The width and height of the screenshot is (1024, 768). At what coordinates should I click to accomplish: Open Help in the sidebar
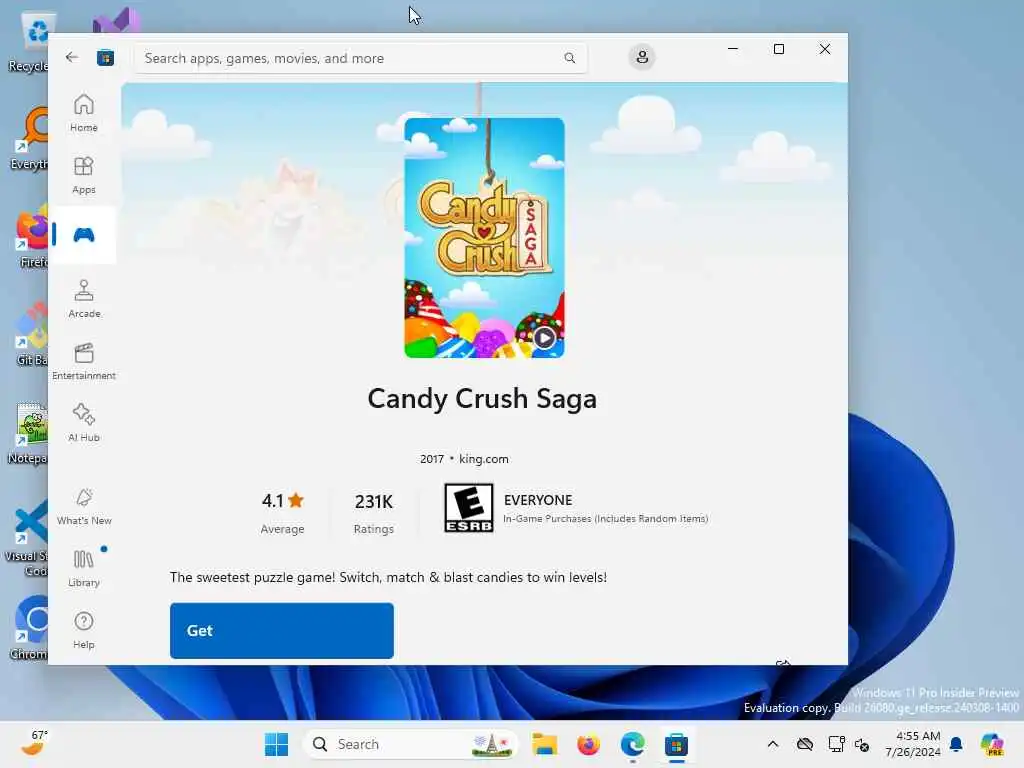point(84,630)
